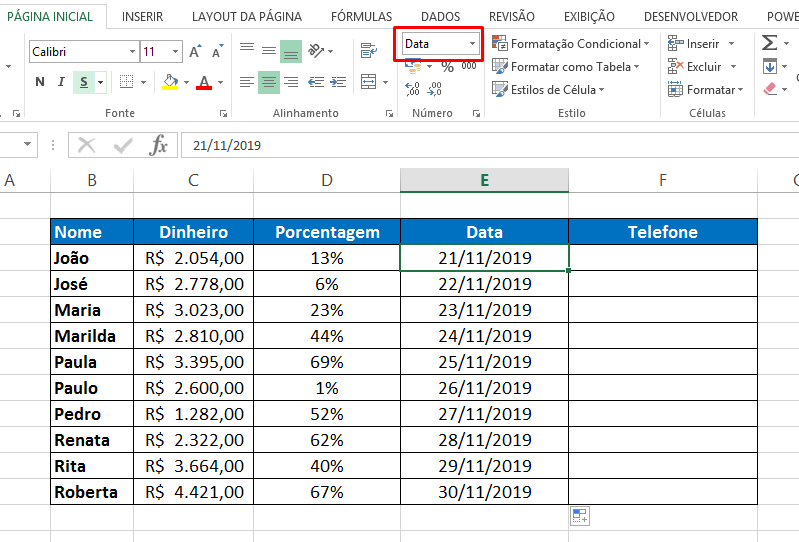Image resolution: width=799 pixels, height=542 pixels.
Task: Toggle underline (S) formatting
Action: click(x=84, y=82)
